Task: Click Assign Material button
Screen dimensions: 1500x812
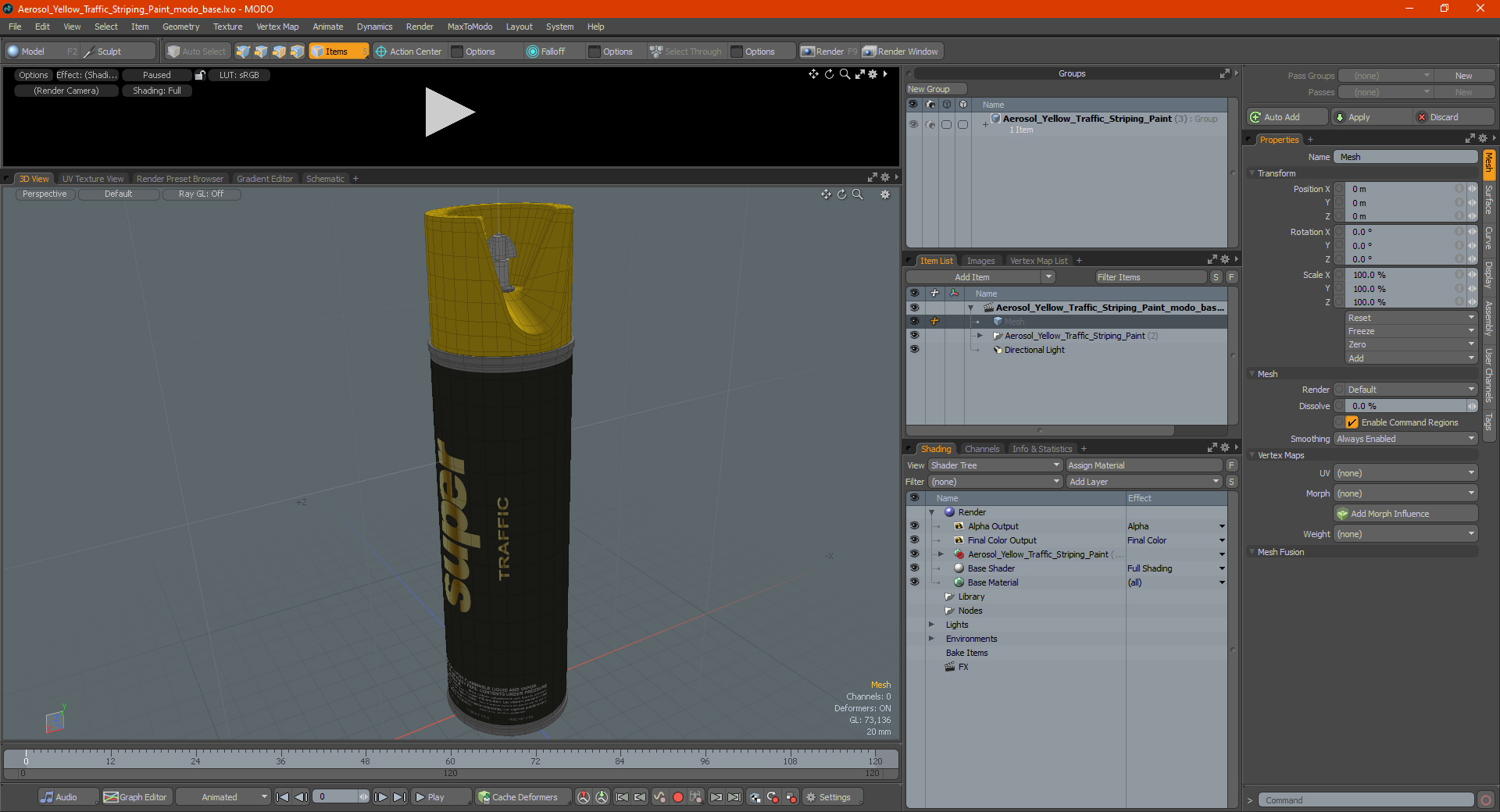Action: tap(1145, 465)
